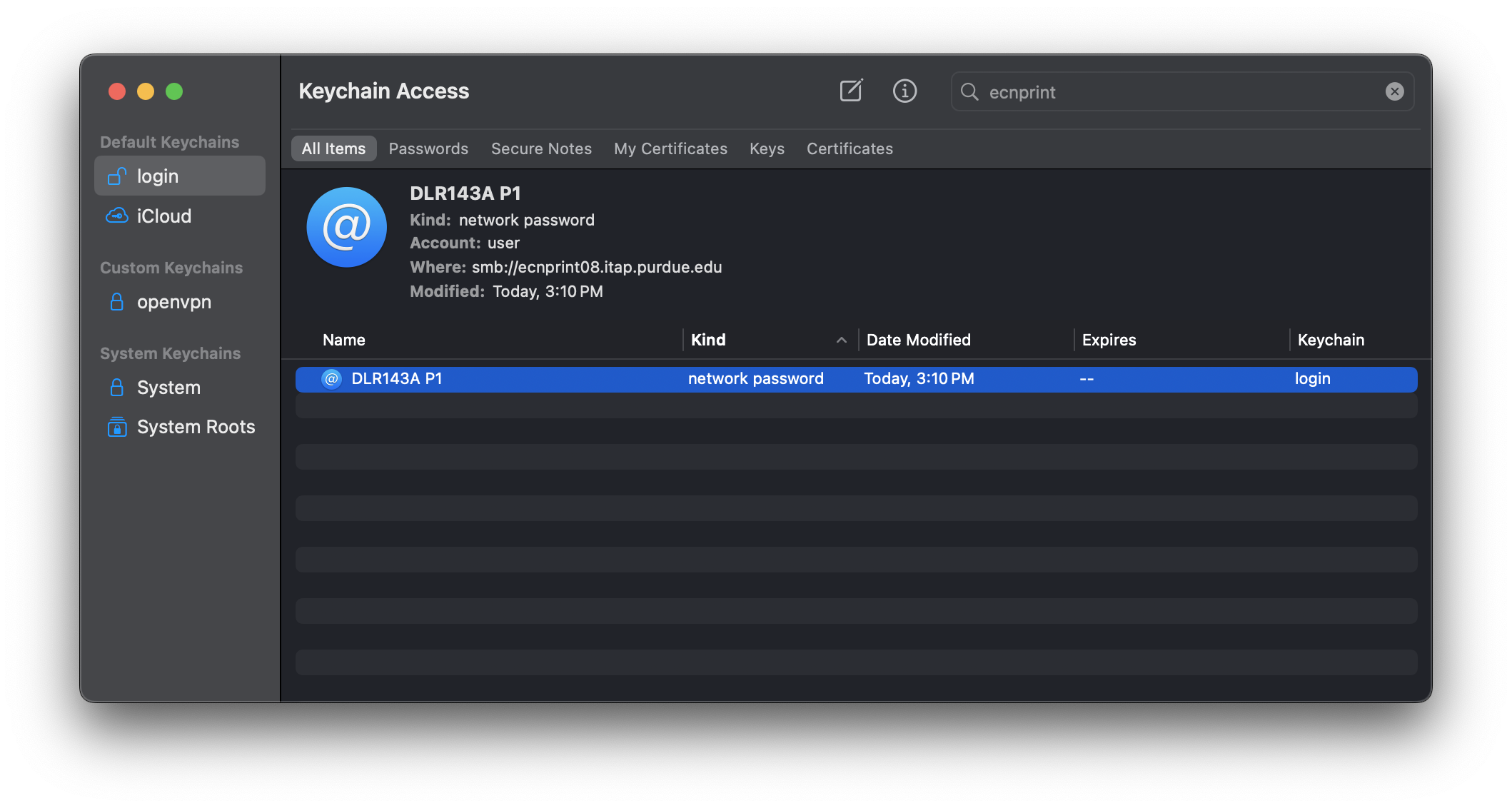Viewport: 1512px width, 808px height.
Task: Select the login keychain unlocked-padlock icon
Action: (117, 176)
